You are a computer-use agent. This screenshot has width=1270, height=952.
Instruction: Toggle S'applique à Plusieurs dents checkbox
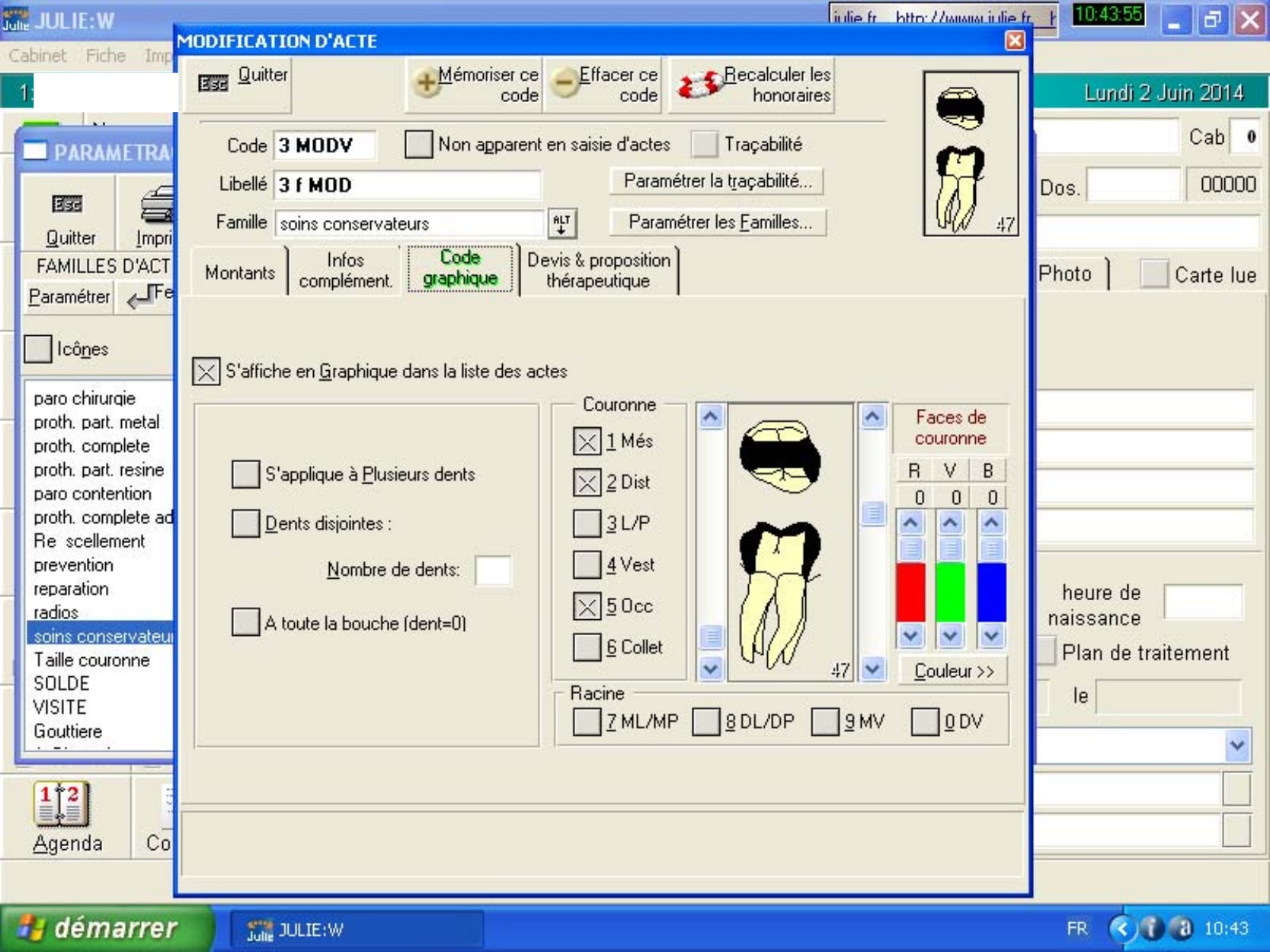pyautogui.click(x=245, y=474)
